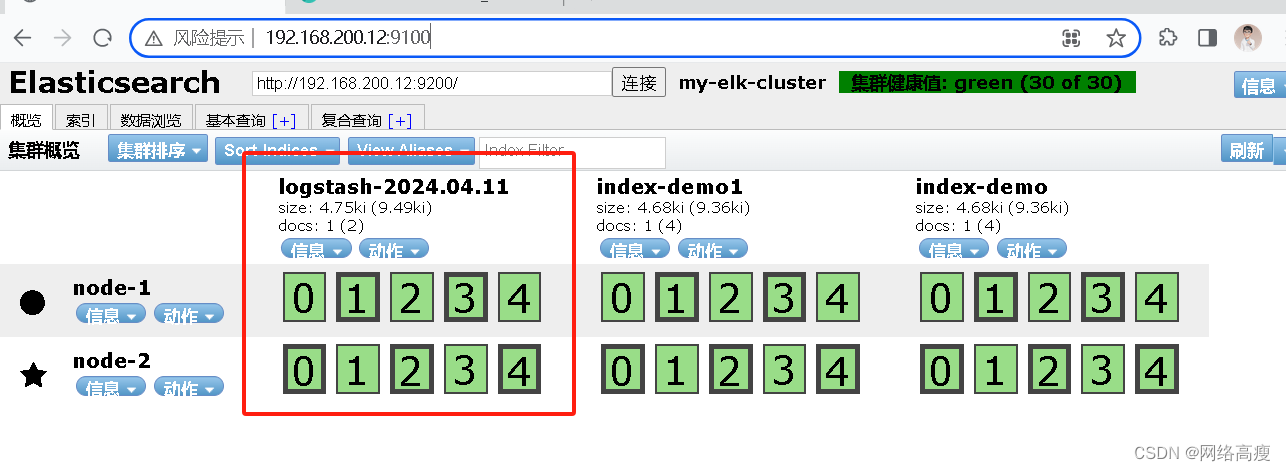Click the logstash-2024.04.11 index name

[x=394, y=186]
